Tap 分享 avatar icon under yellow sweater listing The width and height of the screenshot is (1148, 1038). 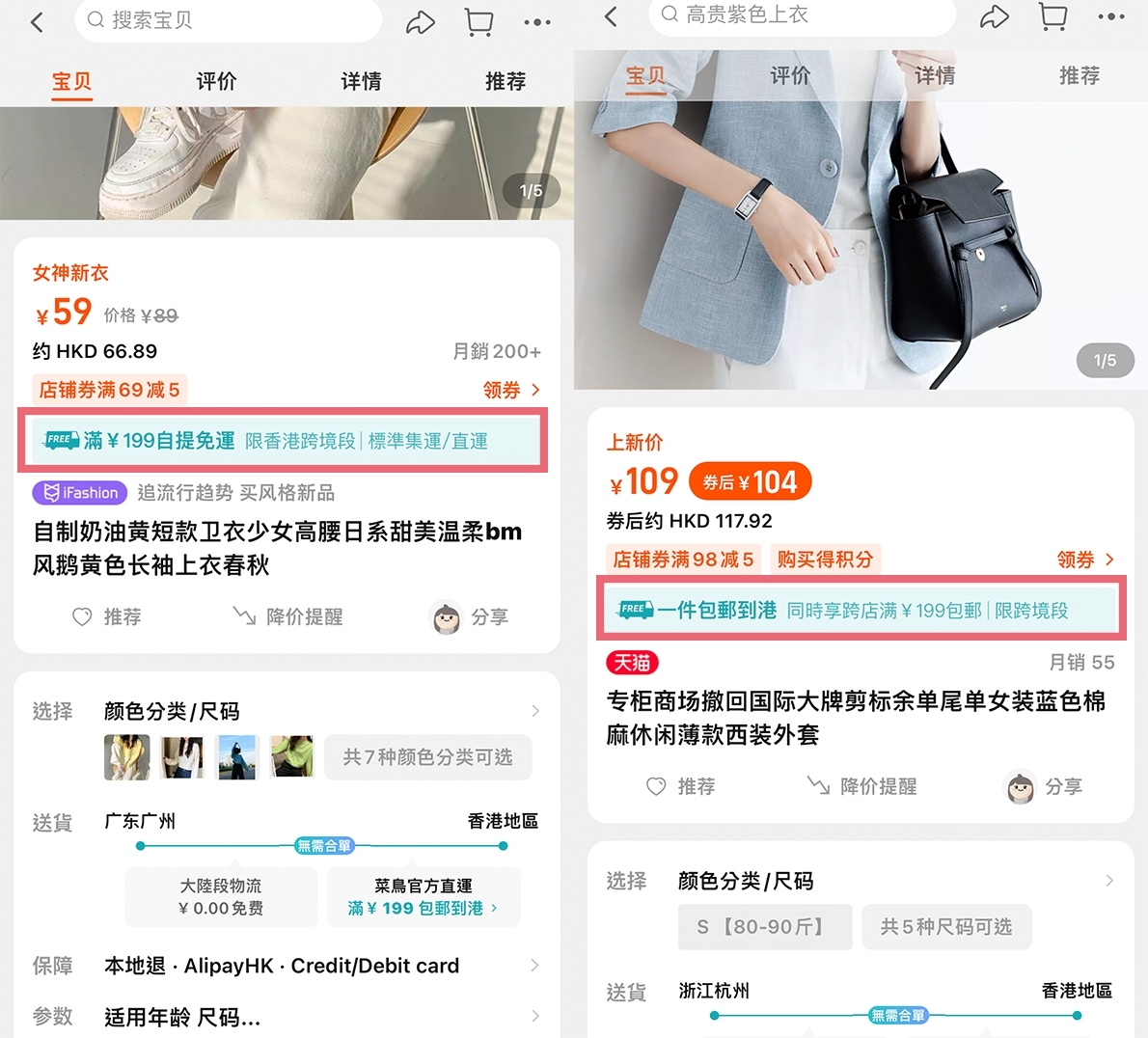click(x=447, y=617)
